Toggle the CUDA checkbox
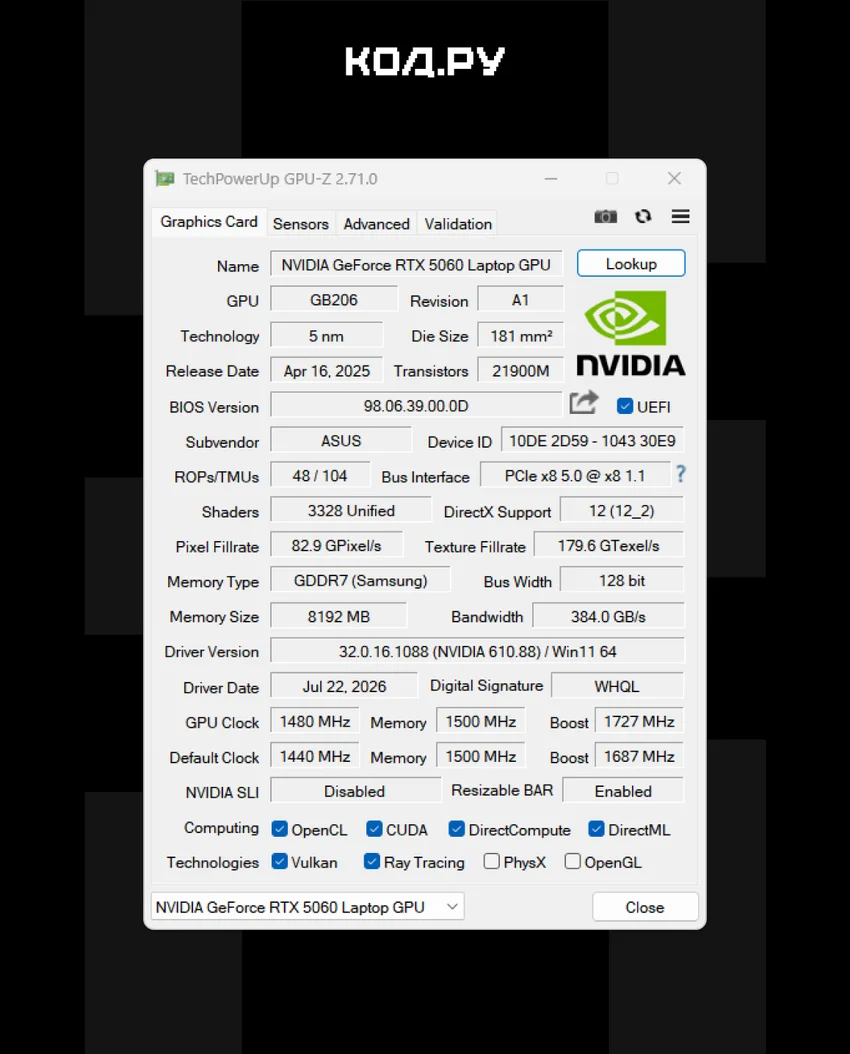The image size is (850, 1054). [x=374, y=829]
